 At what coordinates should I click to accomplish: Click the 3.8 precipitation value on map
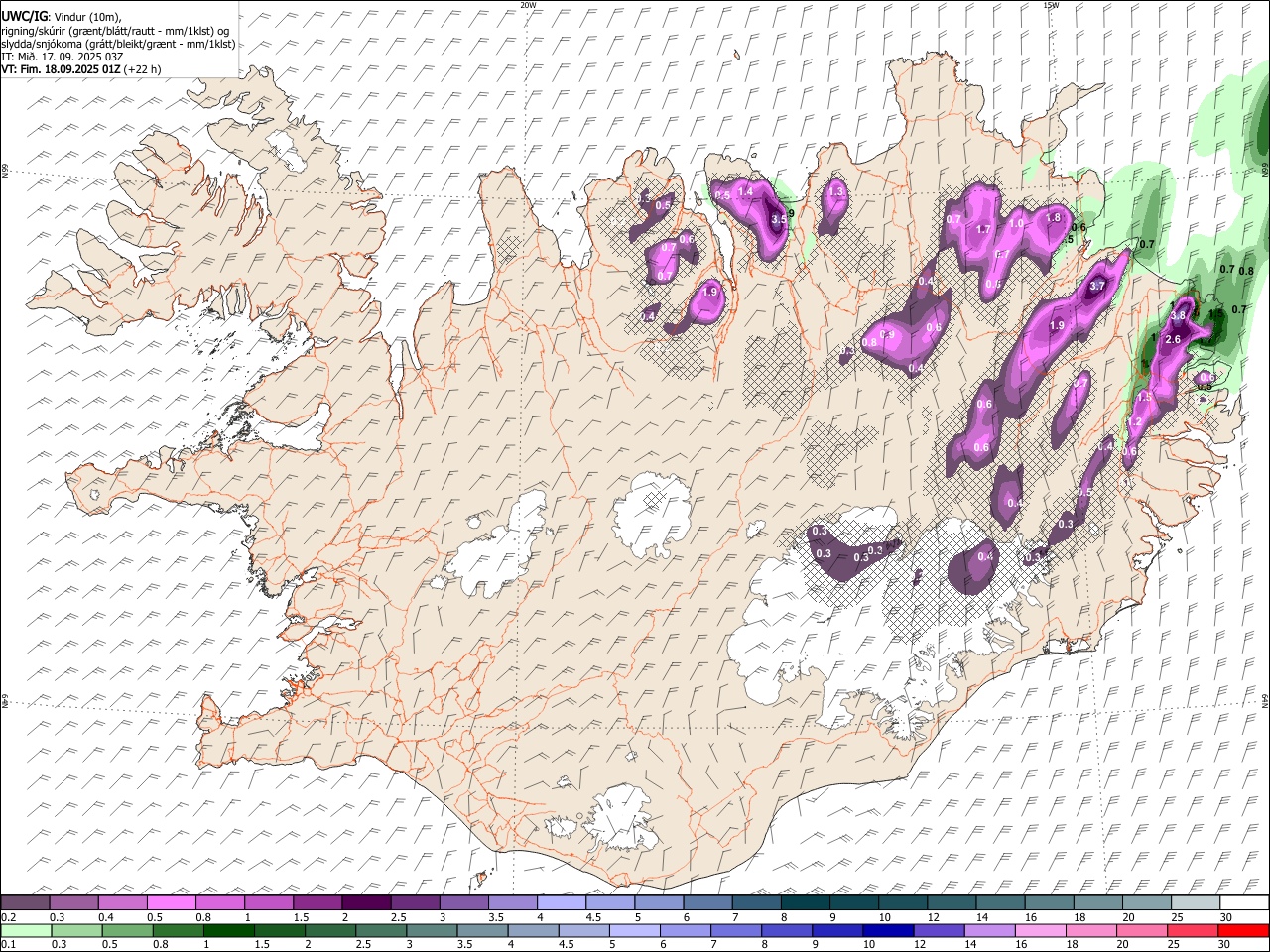click(1179, 316)
